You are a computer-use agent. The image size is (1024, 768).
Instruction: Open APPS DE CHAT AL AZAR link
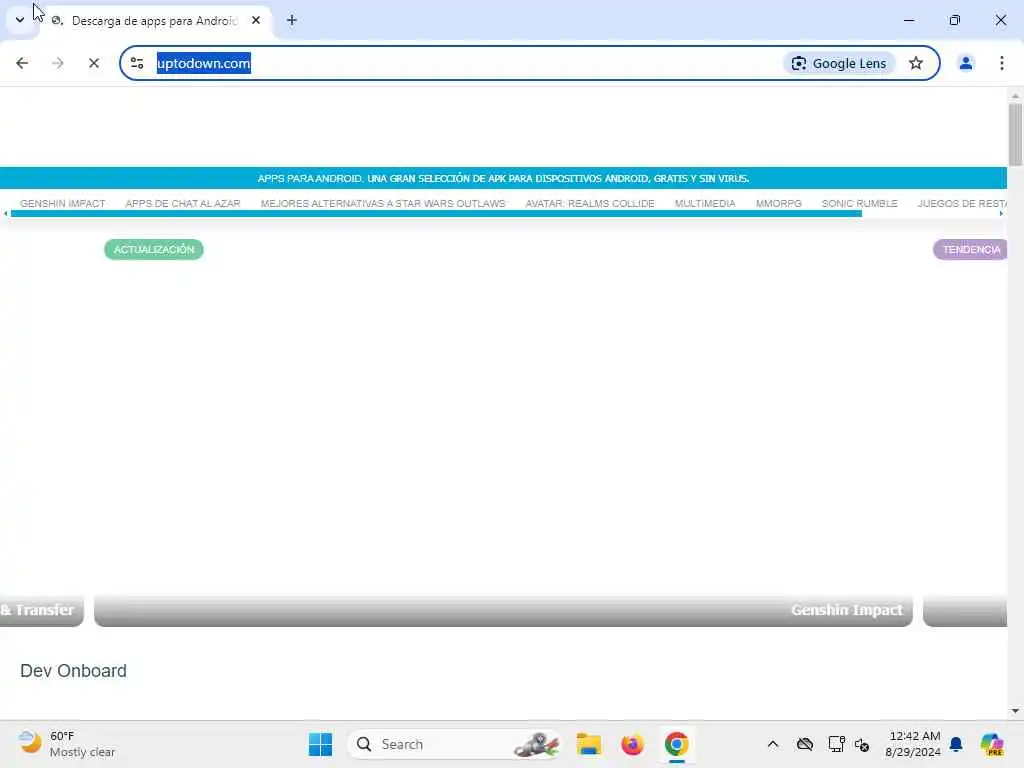(x=183, y=204)
